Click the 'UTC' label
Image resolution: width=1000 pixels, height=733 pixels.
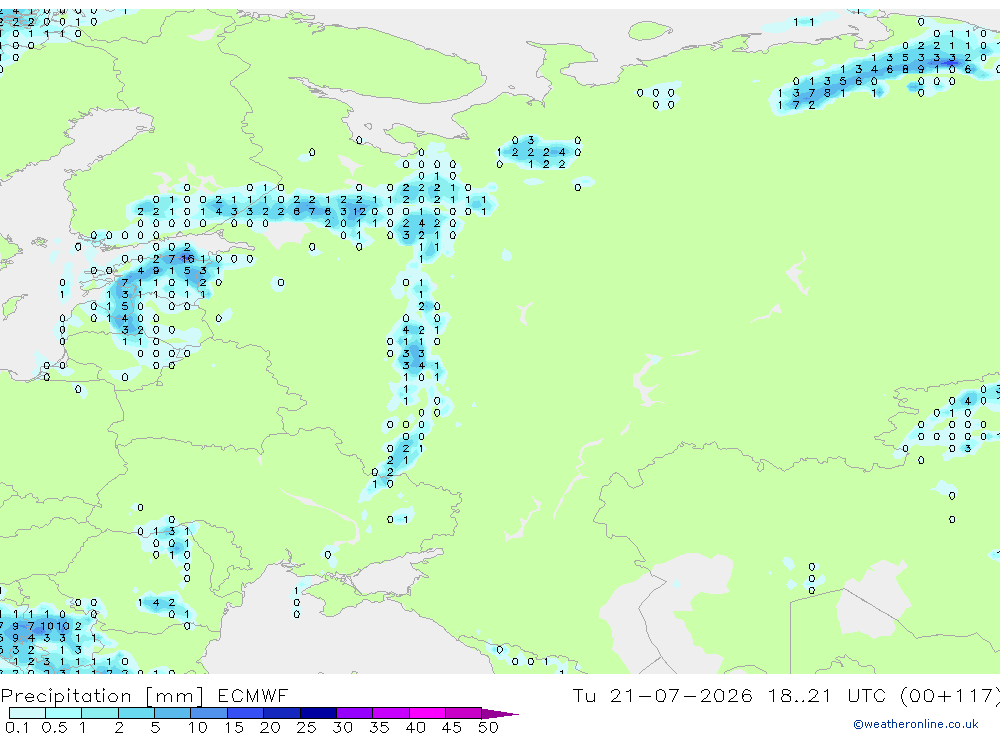tap(866, 695)
